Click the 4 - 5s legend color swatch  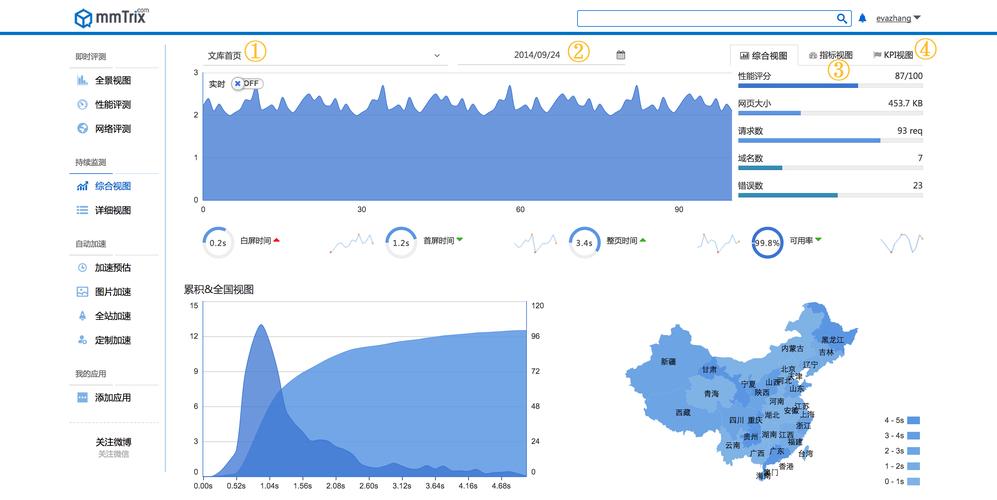913,421
